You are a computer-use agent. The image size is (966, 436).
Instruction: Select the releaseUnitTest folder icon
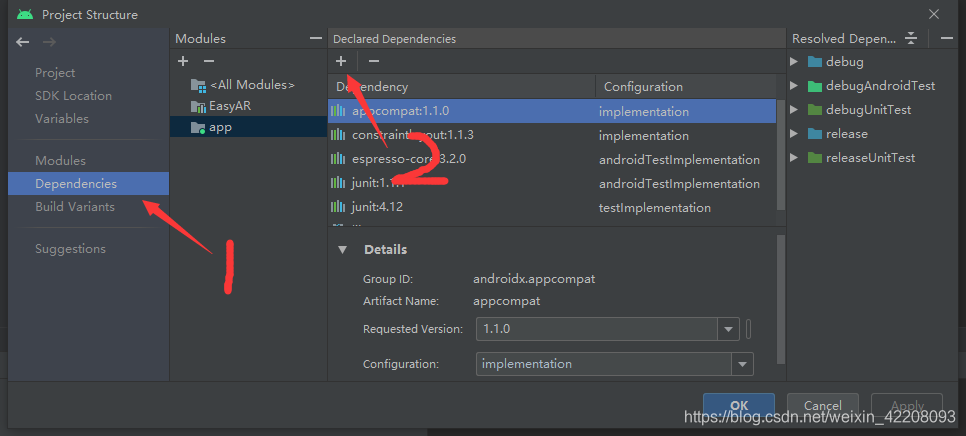coord(815,158)
